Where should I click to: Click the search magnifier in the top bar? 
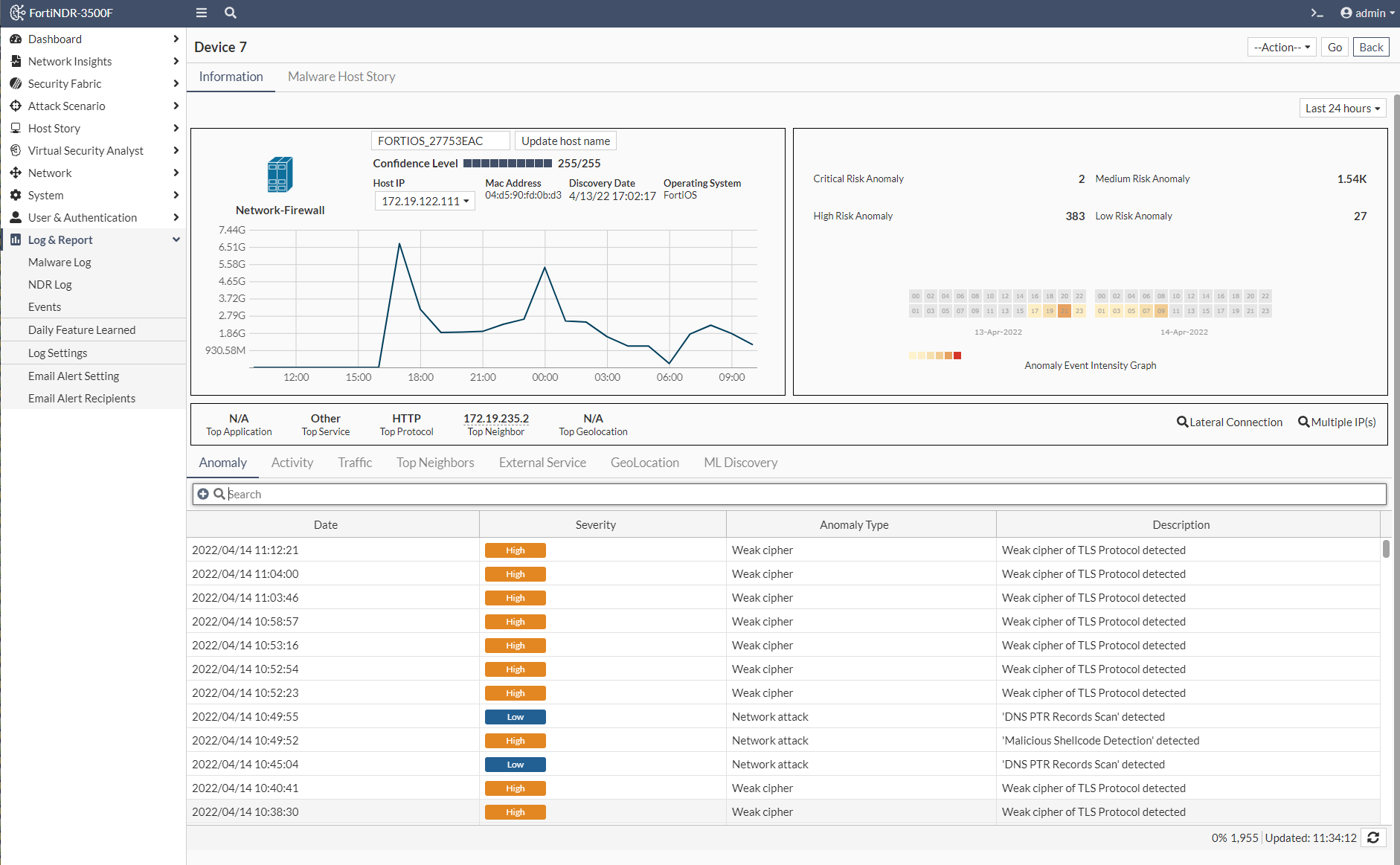pos(230,13)
